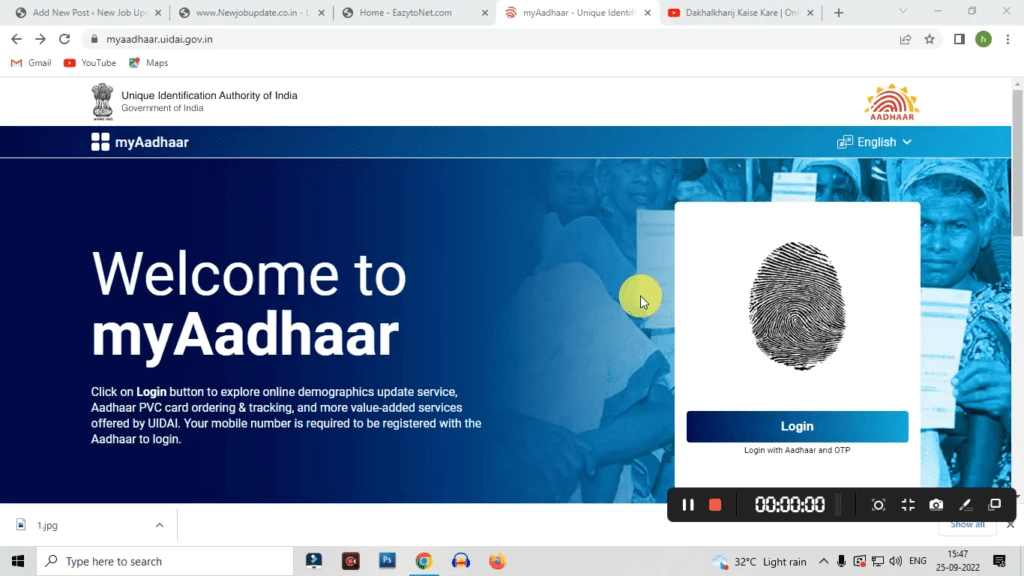Open the YouTube bookmark
The width and height of the screenshot is (1024, 576).
(90, 63)
